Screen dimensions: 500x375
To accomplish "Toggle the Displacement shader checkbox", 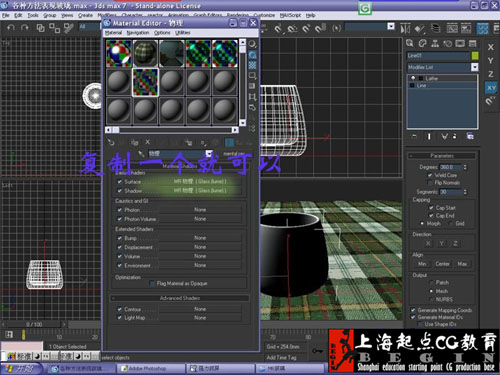I will tap(119, 247).
